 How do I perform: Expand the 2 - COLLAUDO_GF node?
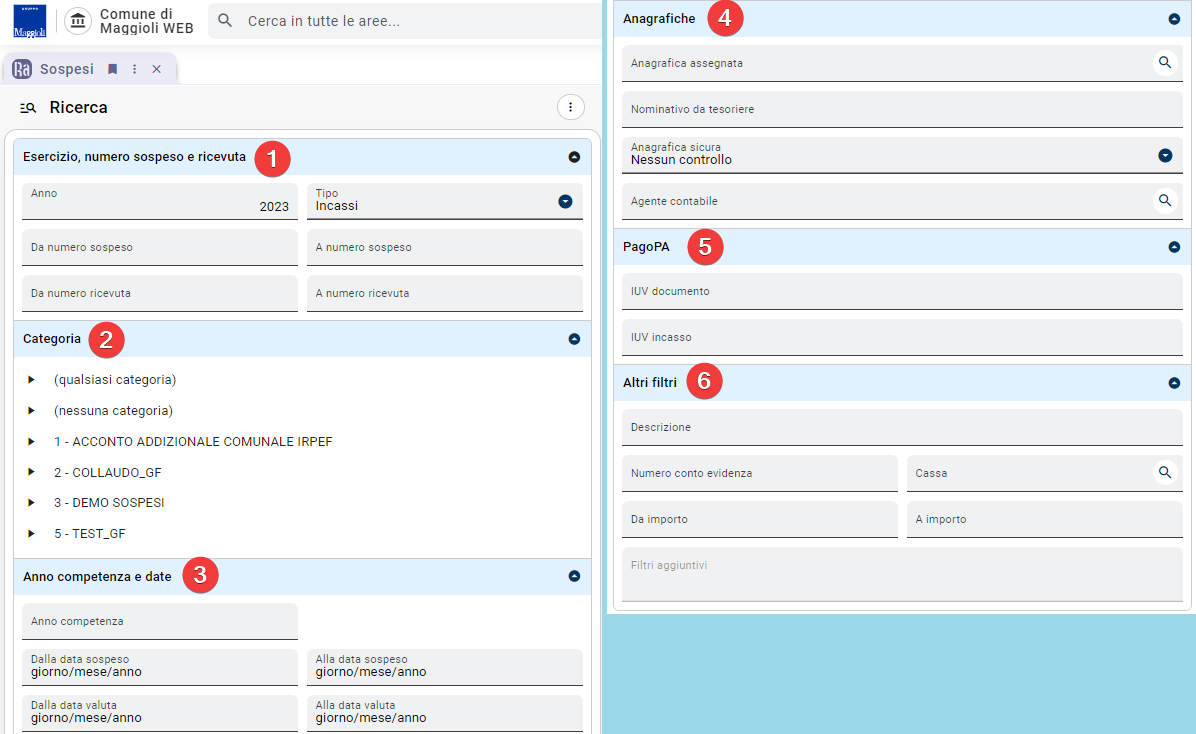pos(31,472)
